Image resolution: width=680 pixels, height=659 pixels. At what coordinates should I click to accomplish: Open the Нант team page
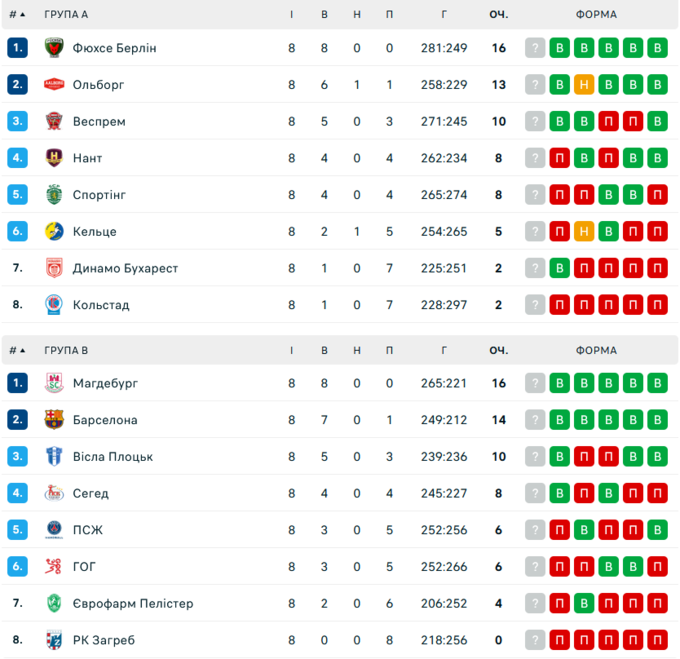(87, 158)
